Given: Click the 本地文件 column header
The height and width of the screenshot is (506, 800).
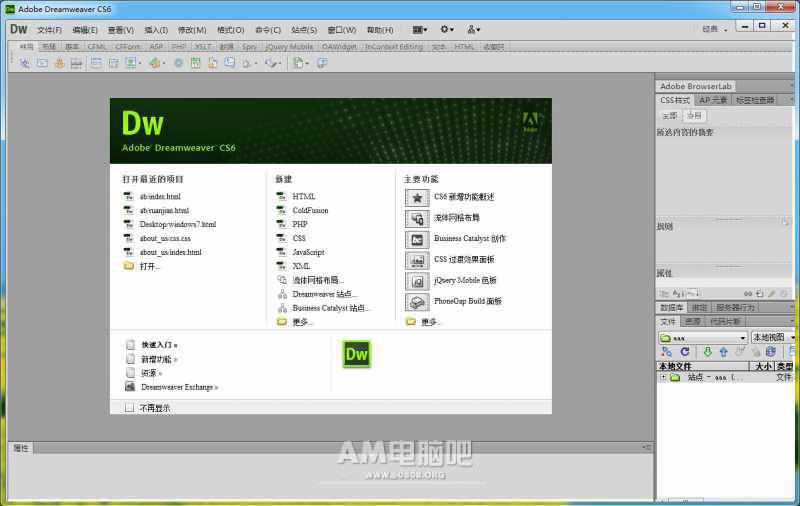Looking at the screenshot, I should pyautogui.click(x=702, y=366).
